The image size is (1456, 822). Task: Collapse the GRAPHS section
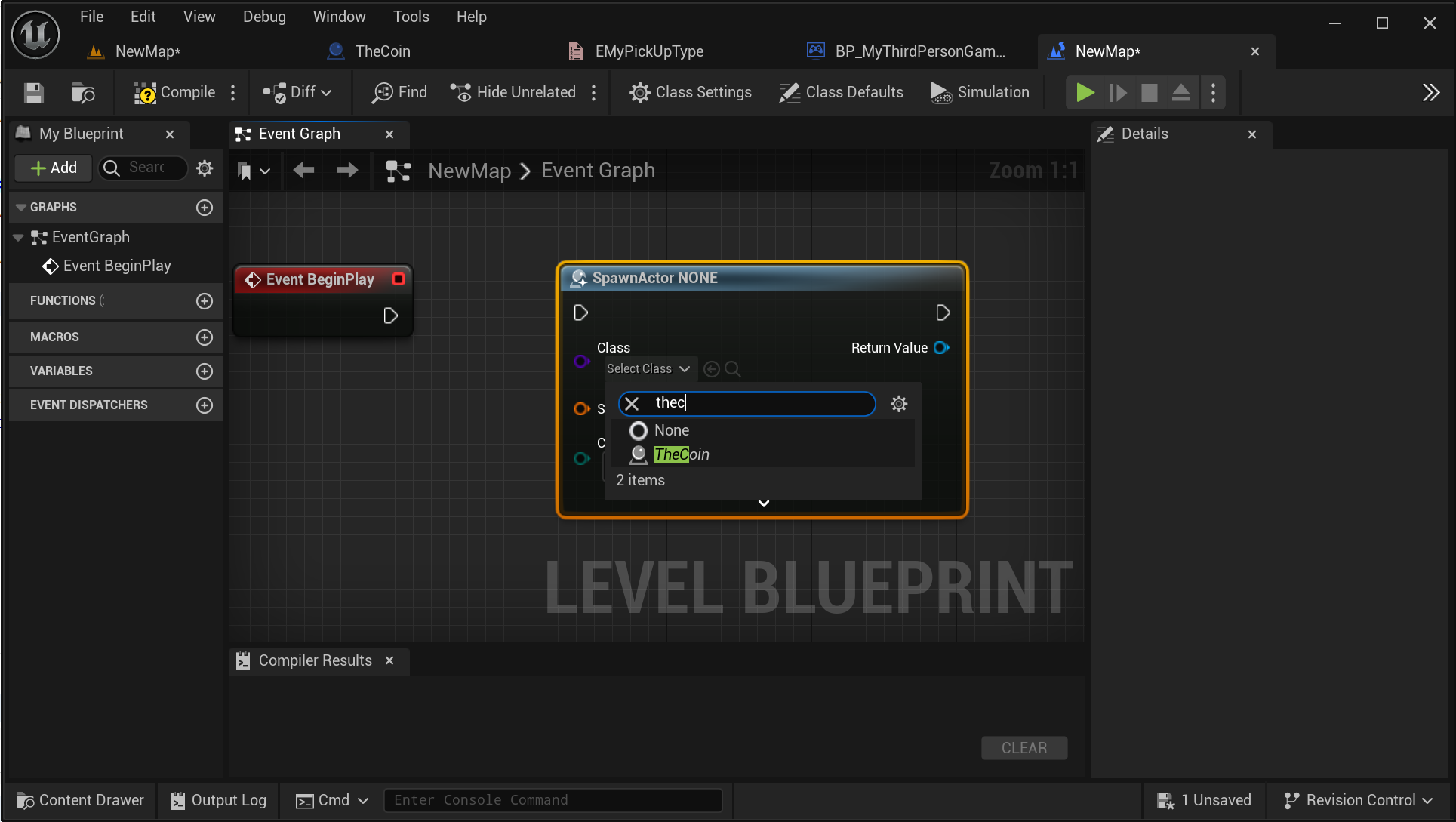[x=21, y=208]
